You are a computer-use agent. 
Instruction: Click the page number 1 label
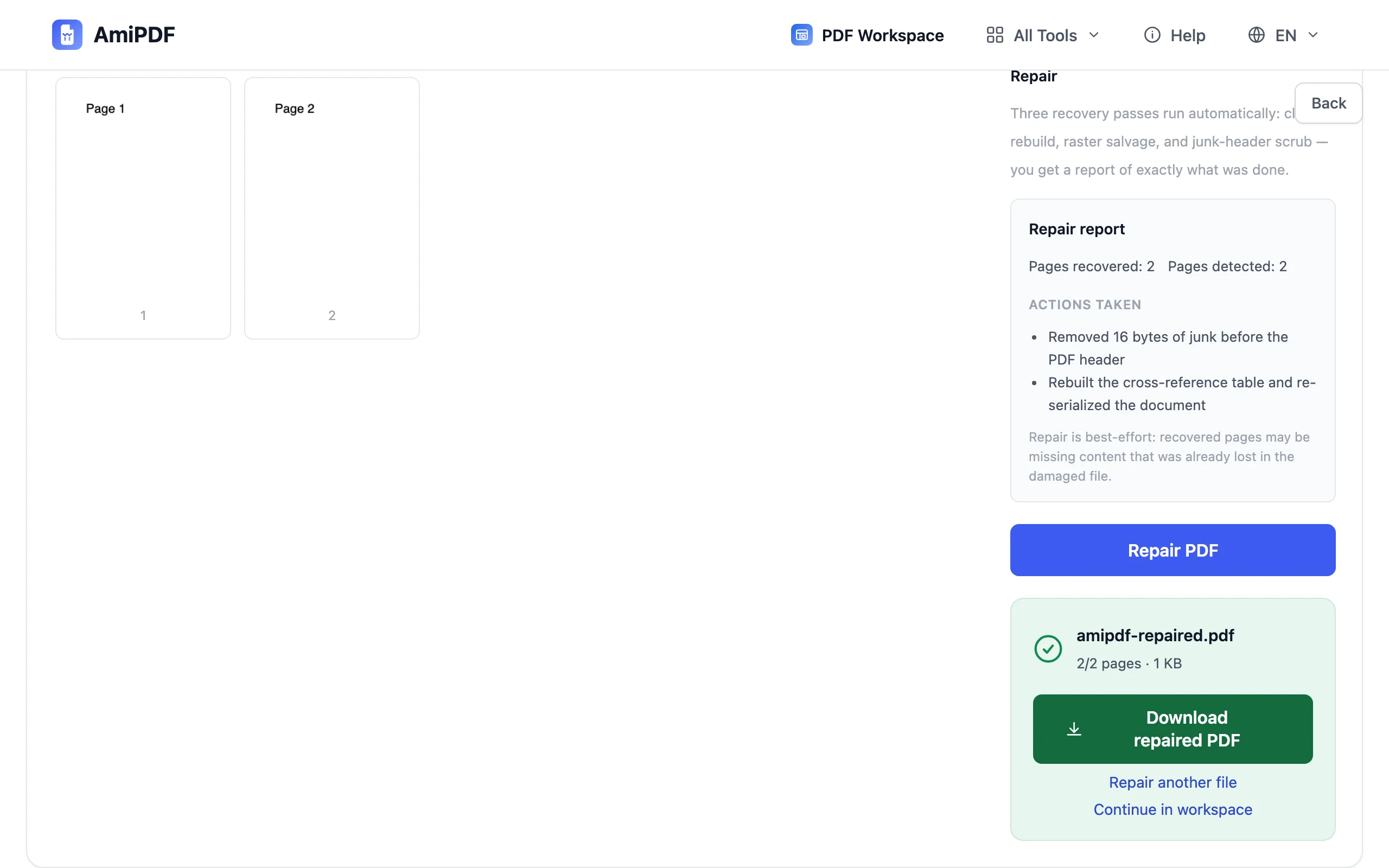[x=143, y=315]
